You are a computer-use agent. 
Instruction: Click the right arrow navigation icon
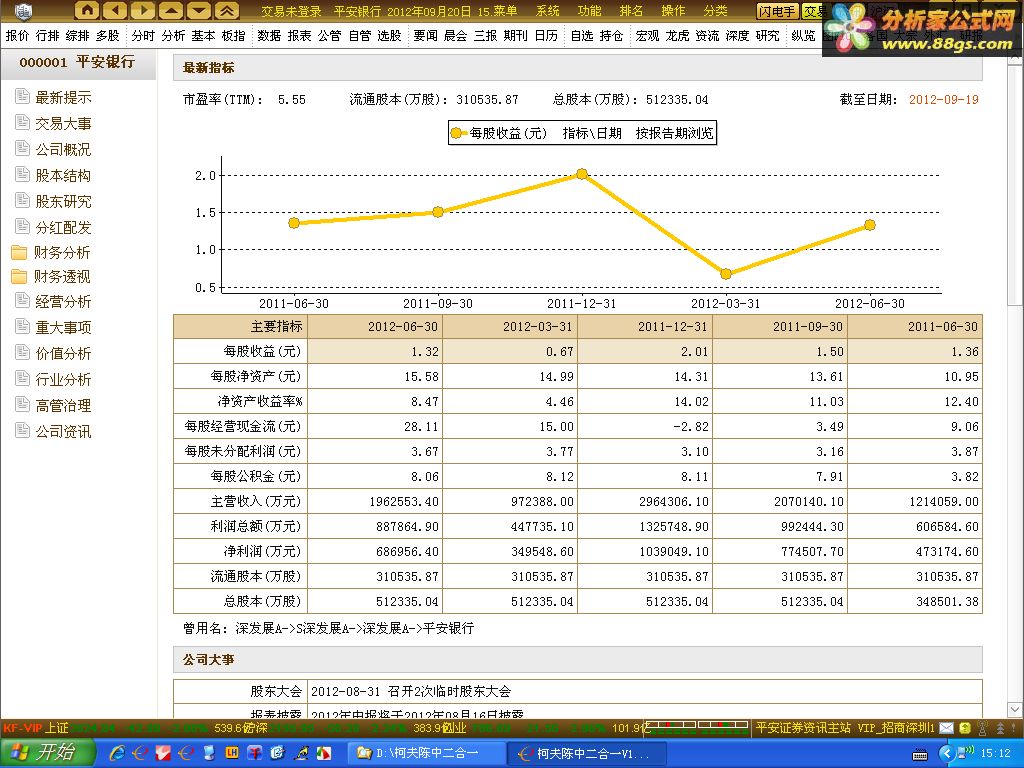click(x=143, y=10)
